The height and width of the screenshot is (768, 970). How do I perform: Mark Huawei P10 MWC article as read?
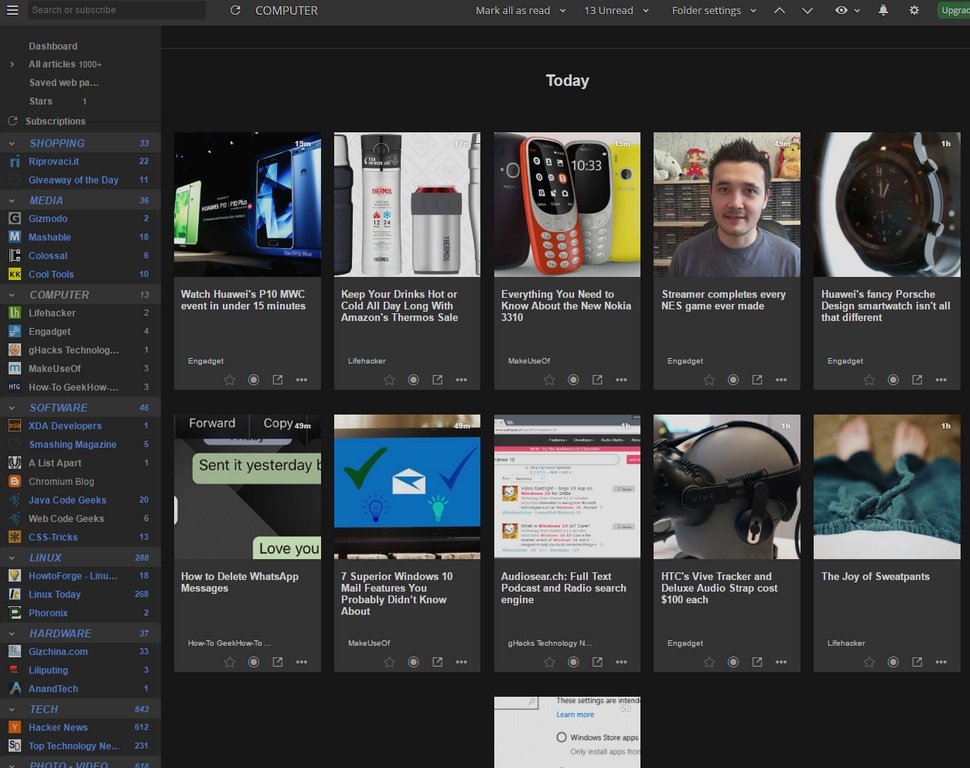[254, 380]
